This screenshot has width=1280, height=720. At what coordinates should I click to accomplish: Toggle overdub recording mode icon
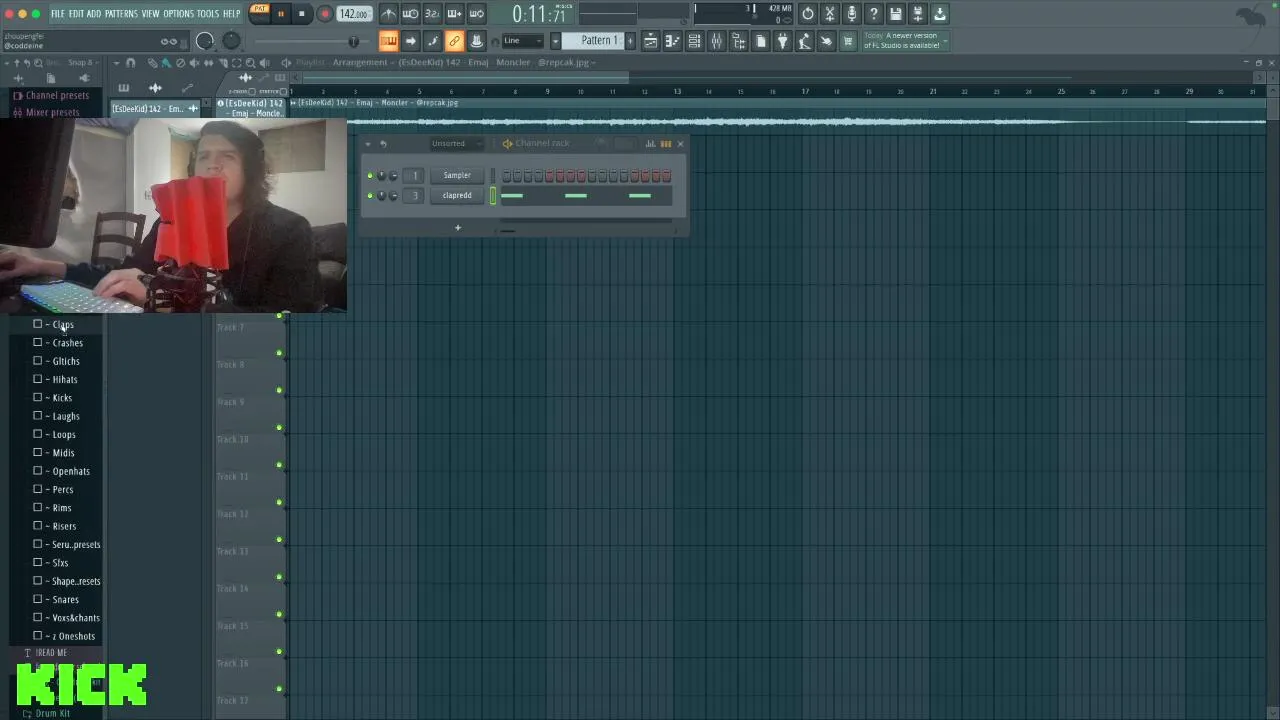click(454, 14)
